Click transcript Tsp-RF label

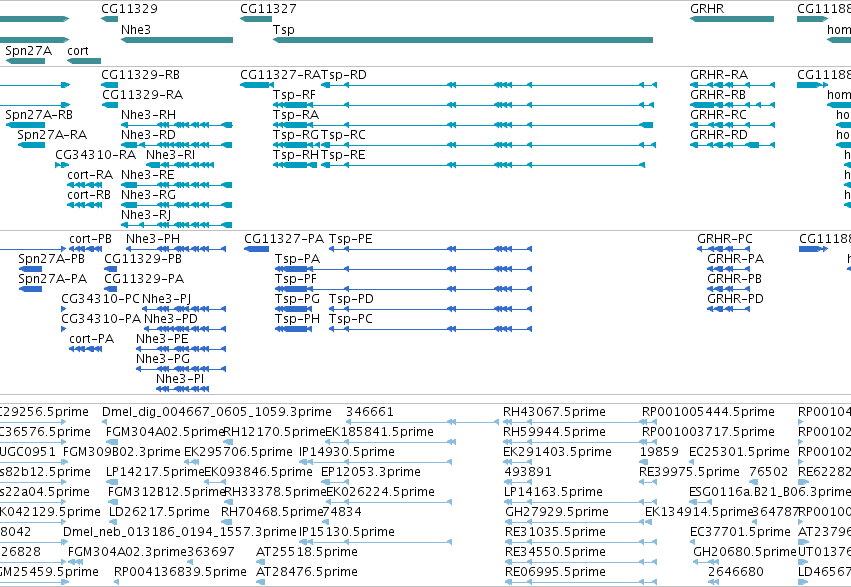[x=294, y=95]
